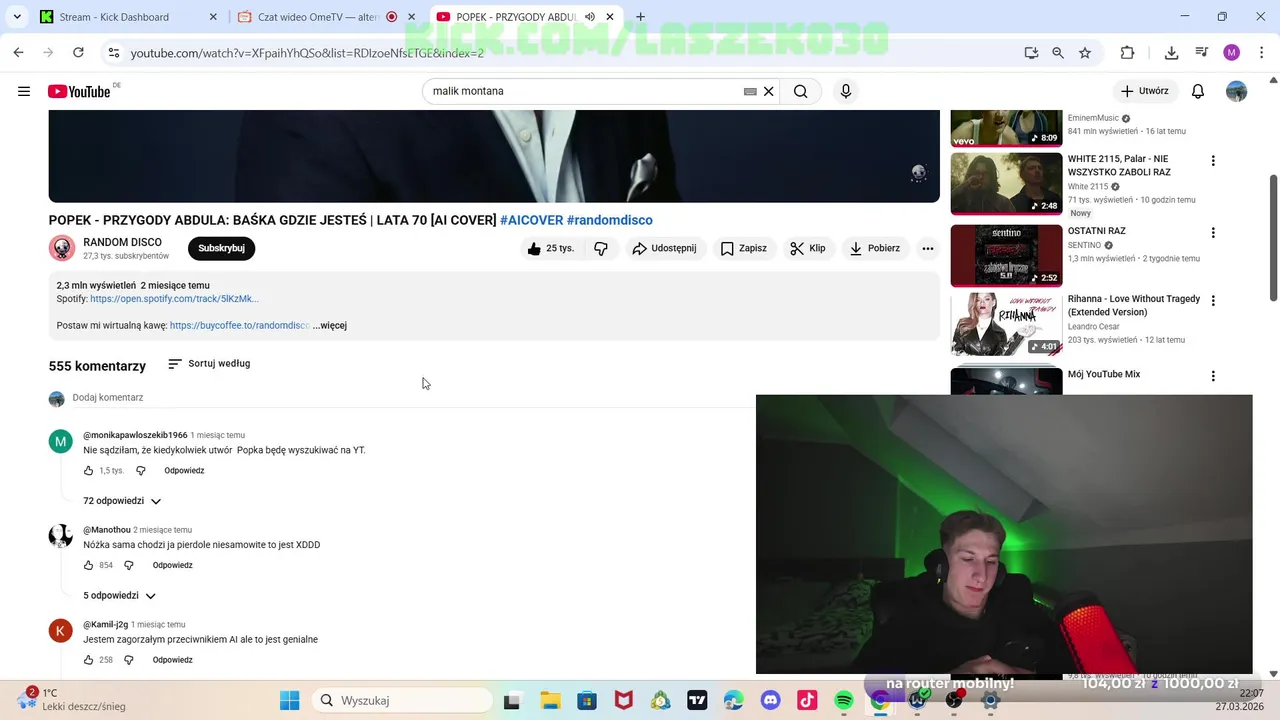Open #AICOVER hashtag link
This screenshot has height=720, width=1280.
pyautogui.click(x=531, y=220)
